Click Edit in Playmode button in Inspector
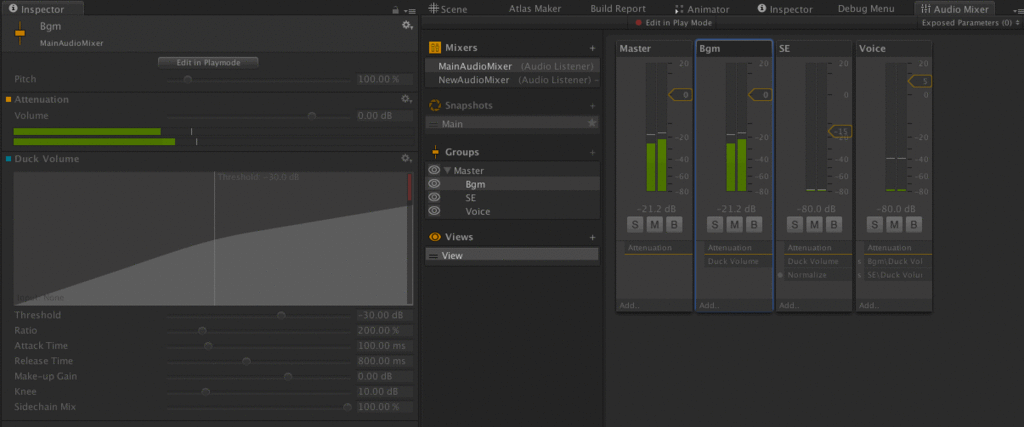Image resolution: width=1024 pixels, height=427 pixels. pyautogui.click(x=208, y=63)
